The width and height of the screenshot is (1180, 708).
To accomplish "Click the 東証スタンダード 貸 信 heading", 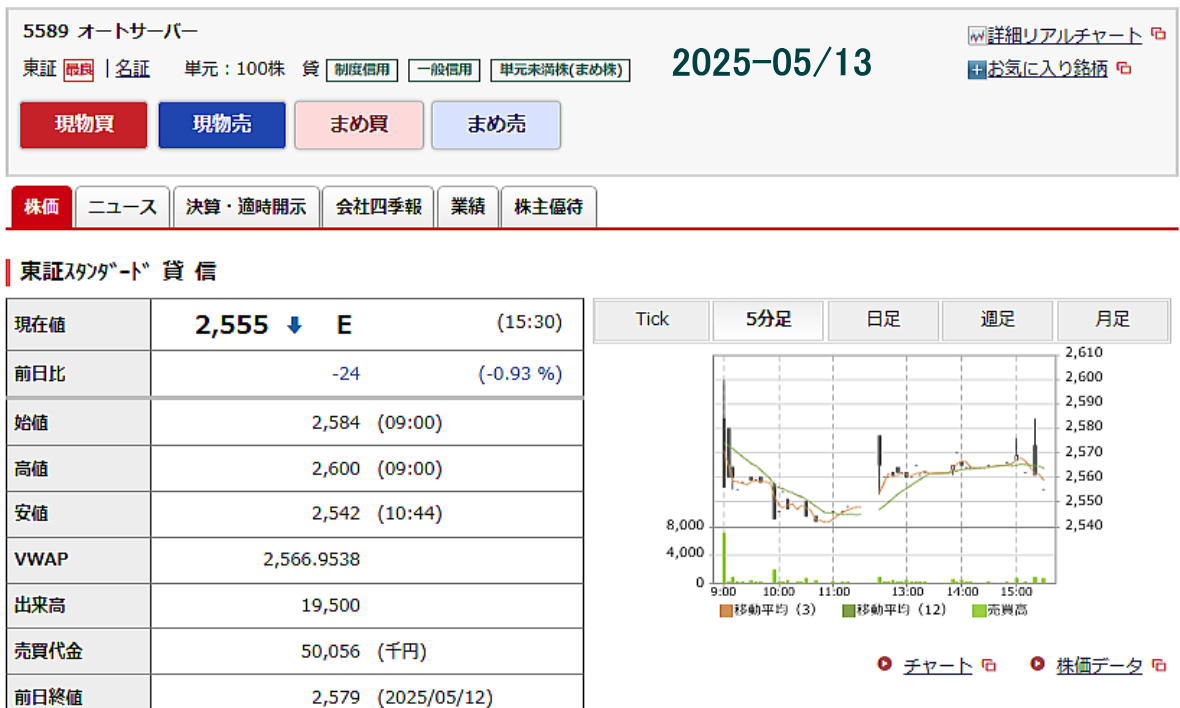I will pos(118,272).
